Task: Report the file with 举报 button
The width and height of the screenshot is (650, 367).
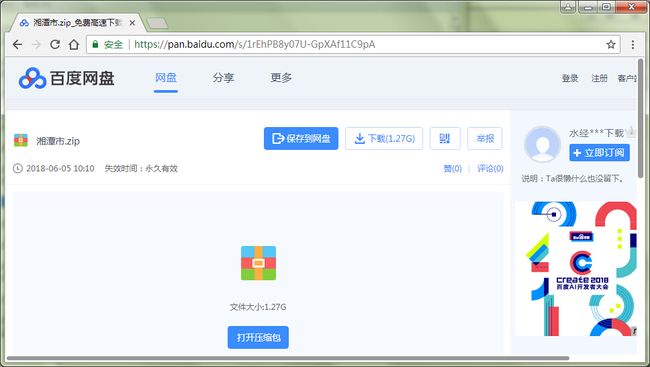Action: pos(485,138)
